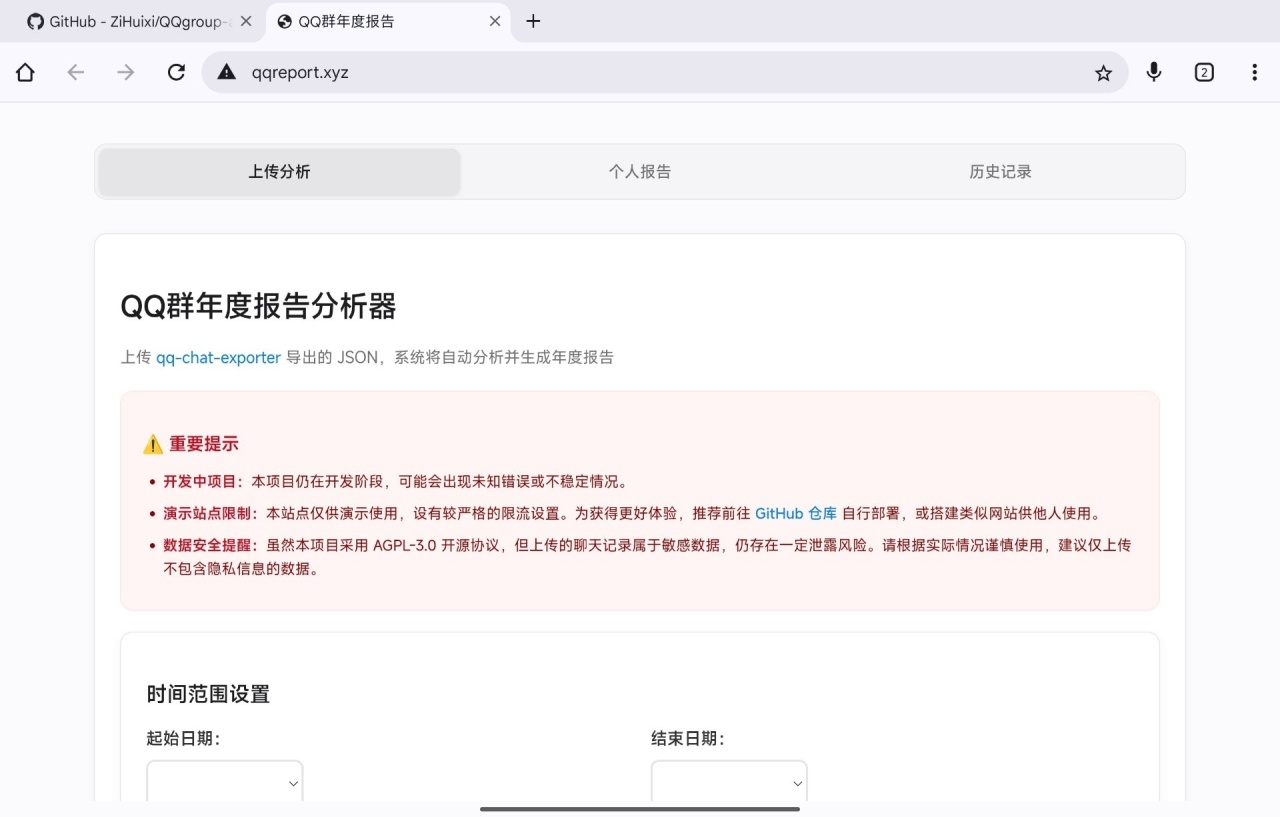This screenshot has height=817, width=1280.
Task: Click the 结束日期 field label
Action: [x=688, y=739]
